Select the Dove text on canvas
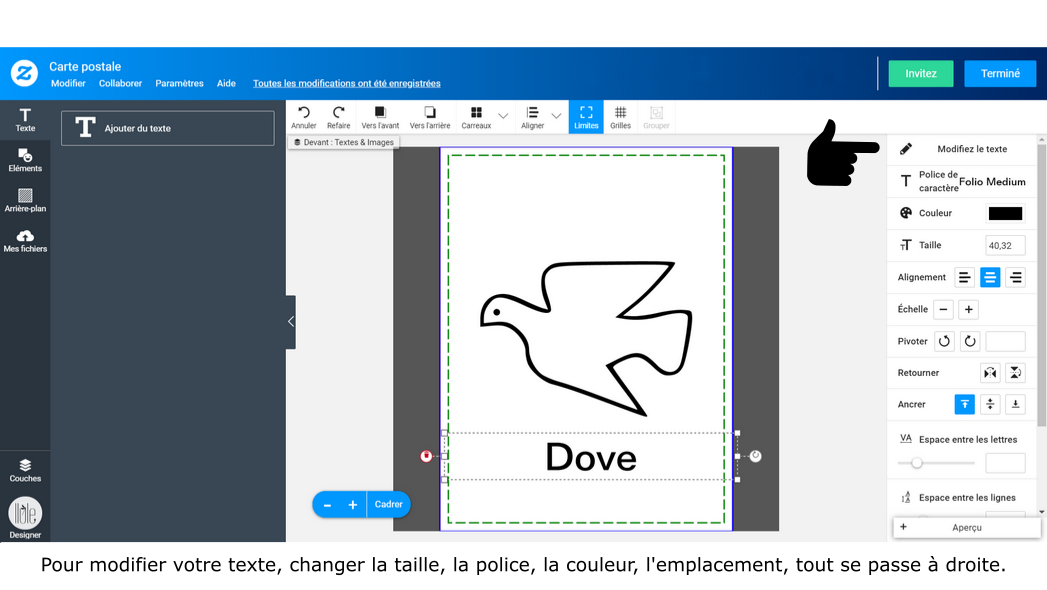The width and height of the screenshot is (1047, 590). click(x=591, y=458)
